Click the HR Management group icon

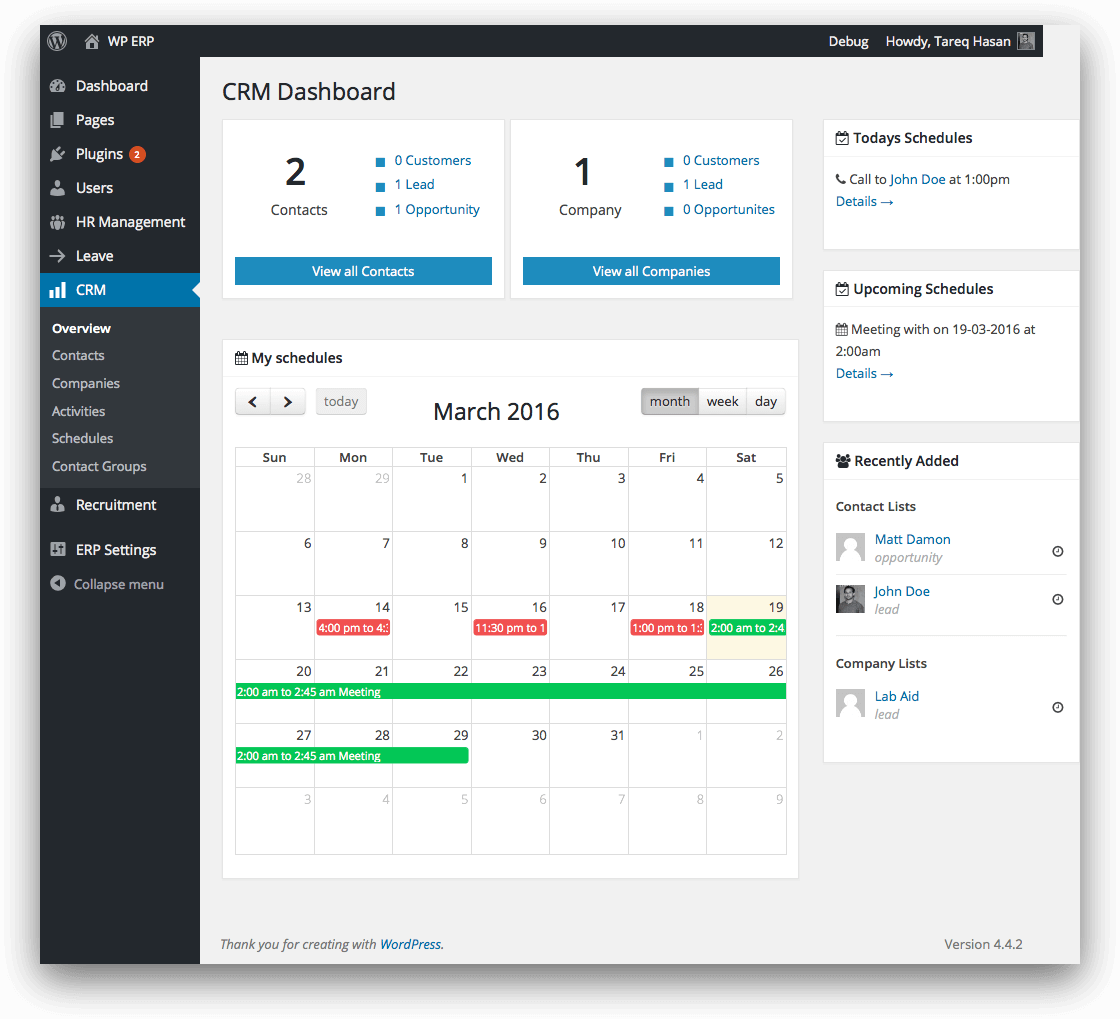tap(58, 222)
